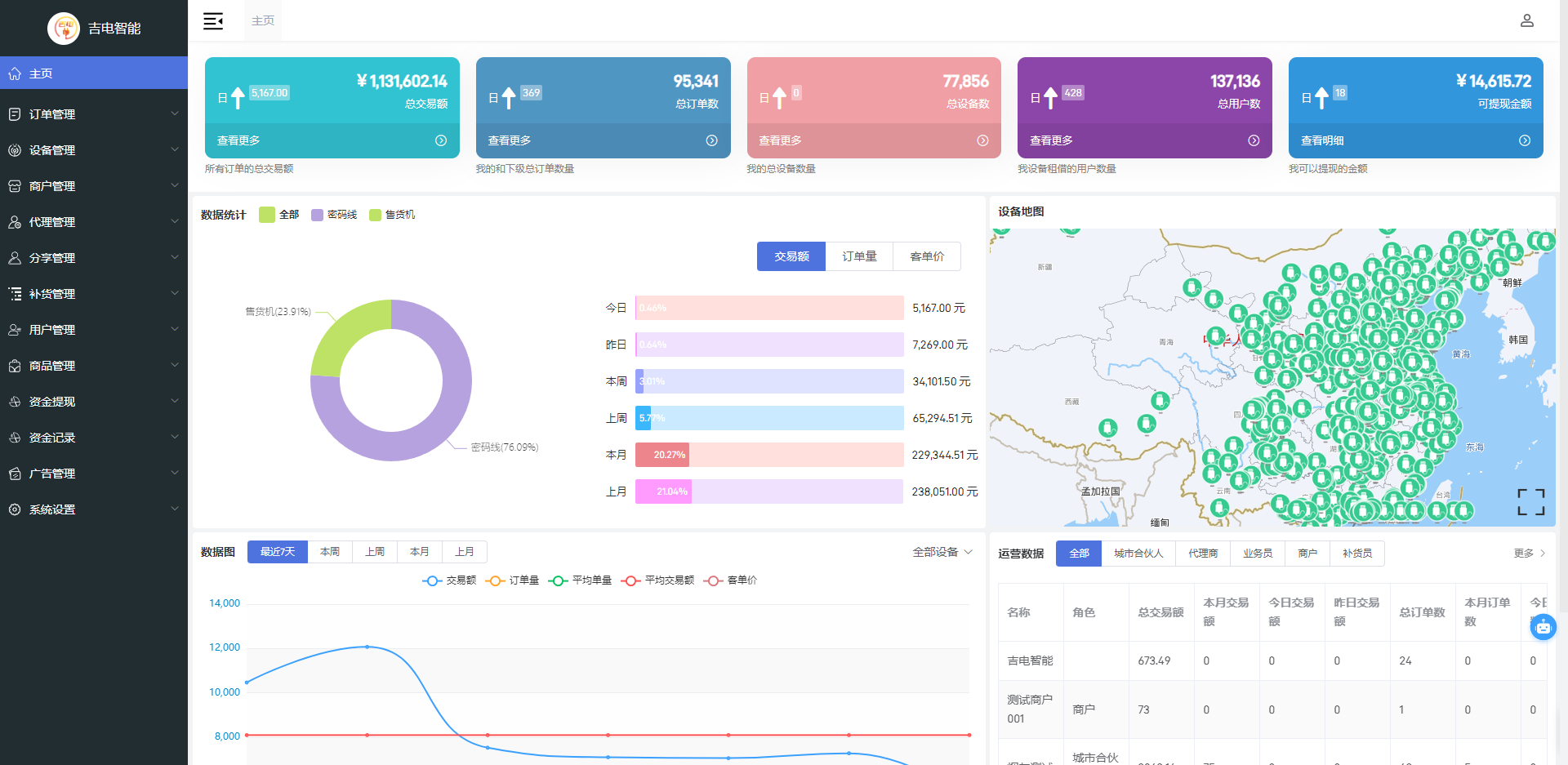1568x765 pixels.
Task: Select the 客单价 stats option
Action: click(x=927, y=256)
